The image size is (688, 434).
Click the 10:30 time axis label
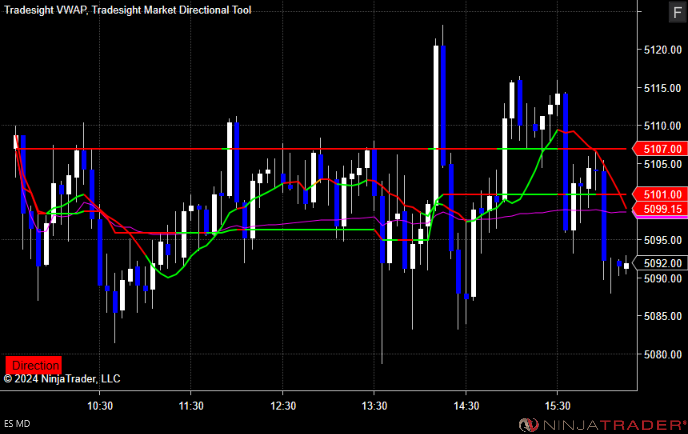100,406
